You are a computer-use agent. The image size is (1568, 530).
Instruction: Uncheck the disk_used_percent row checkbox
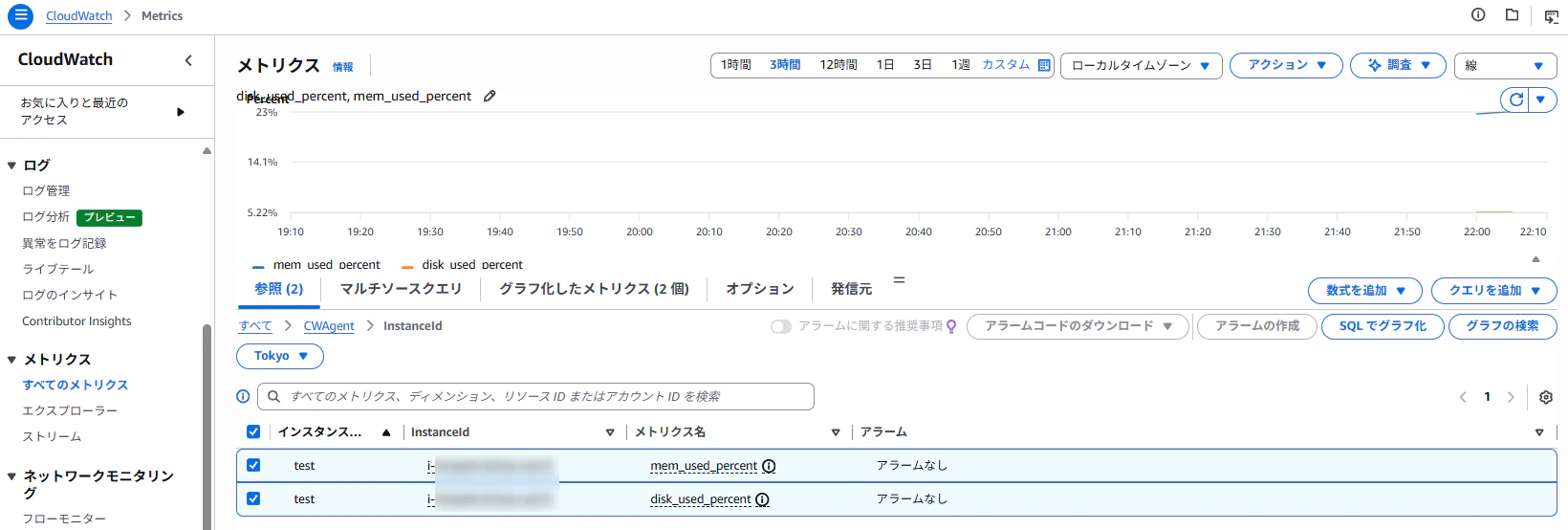[x=253, y=498]
